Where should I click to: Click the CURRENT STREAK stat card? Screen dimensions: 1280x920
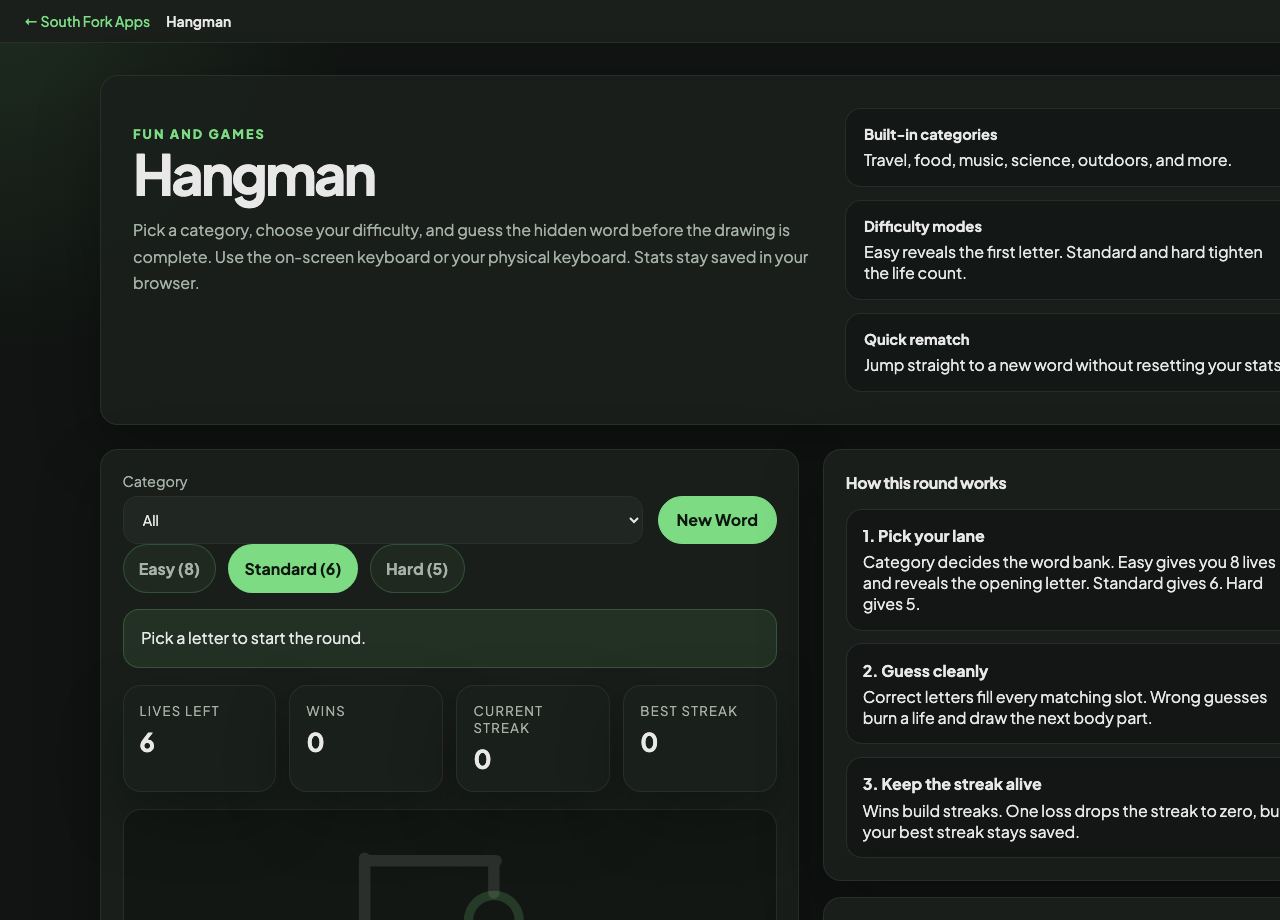(x=533, y=738)
